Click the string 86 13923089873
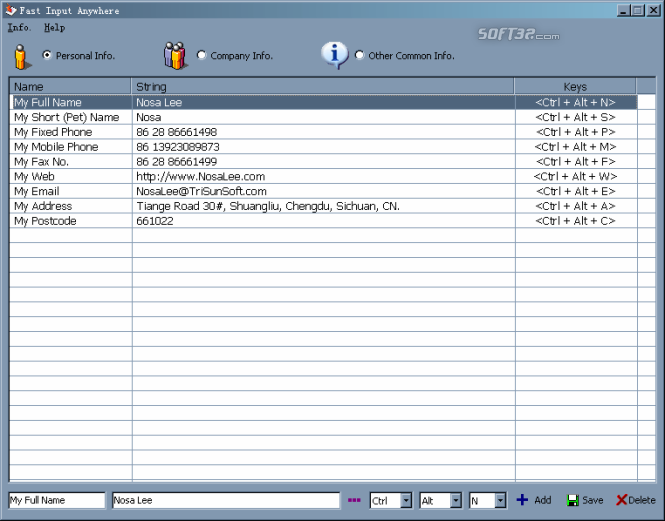 [178, 147]
